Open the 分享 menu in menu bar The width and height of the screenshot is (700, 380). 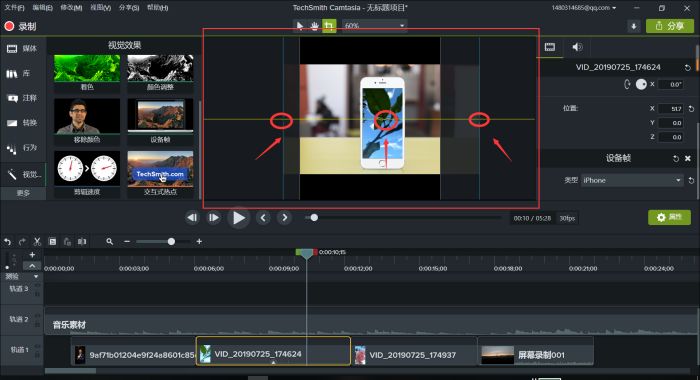(x=129, y=8)
